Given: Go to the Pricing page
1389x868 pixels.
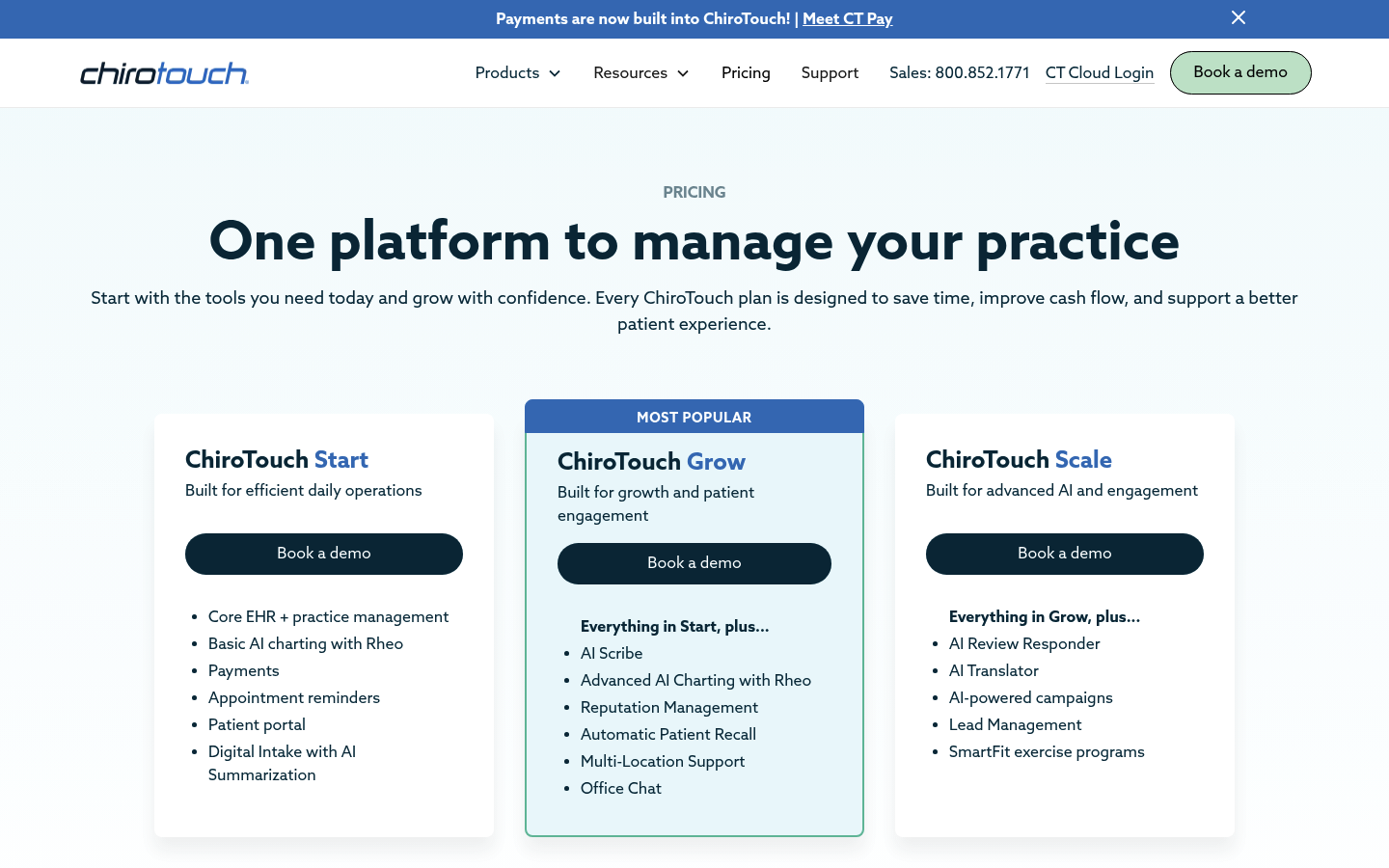Looking at the screenshot, I should pos(746,73).
